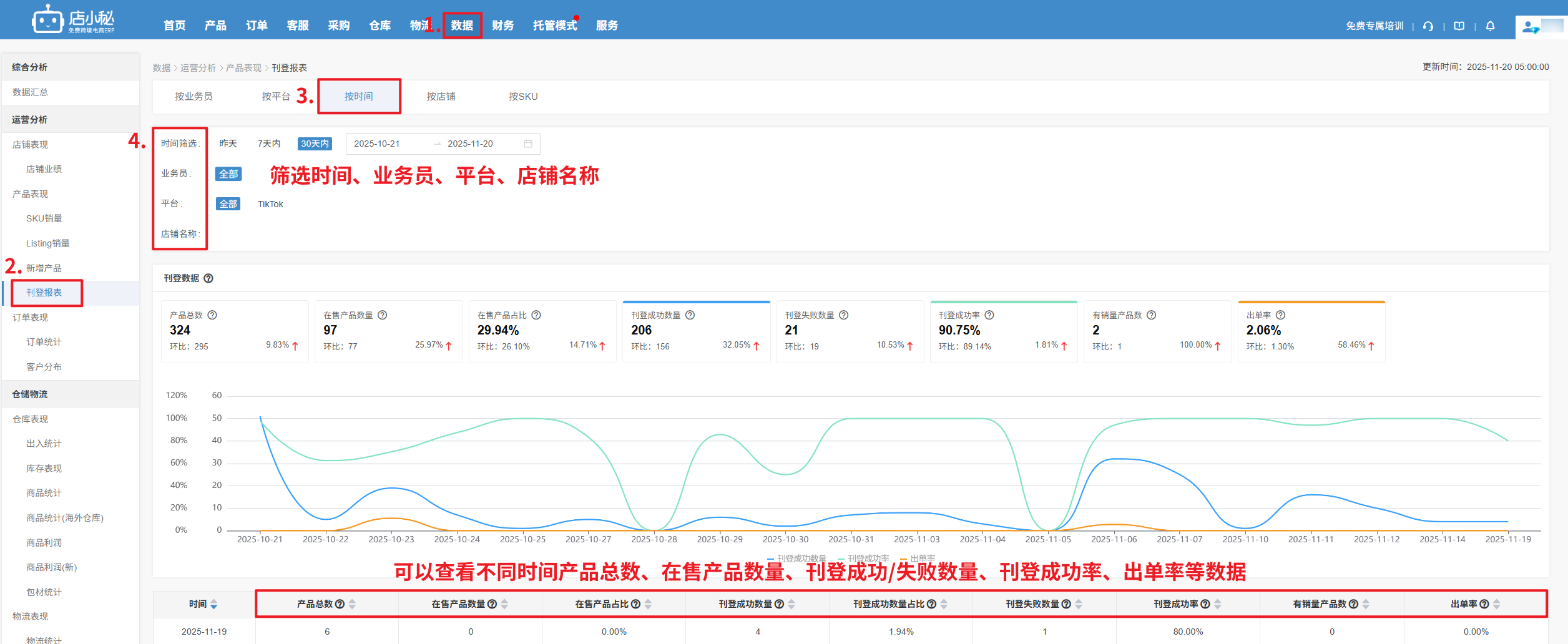Click the start date field 2025-10-21

pyautogui.click(x=376, y=144)
